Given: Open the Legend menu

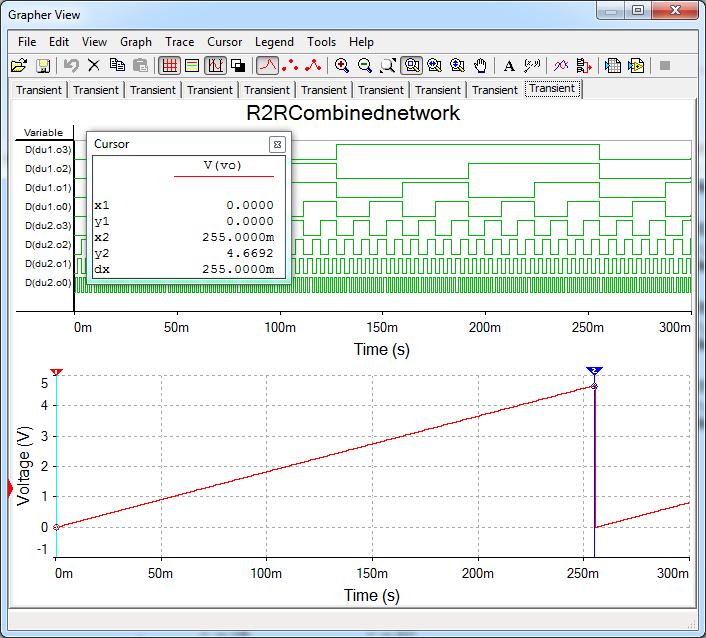Looking at the screenshot, I should point(274,42).
